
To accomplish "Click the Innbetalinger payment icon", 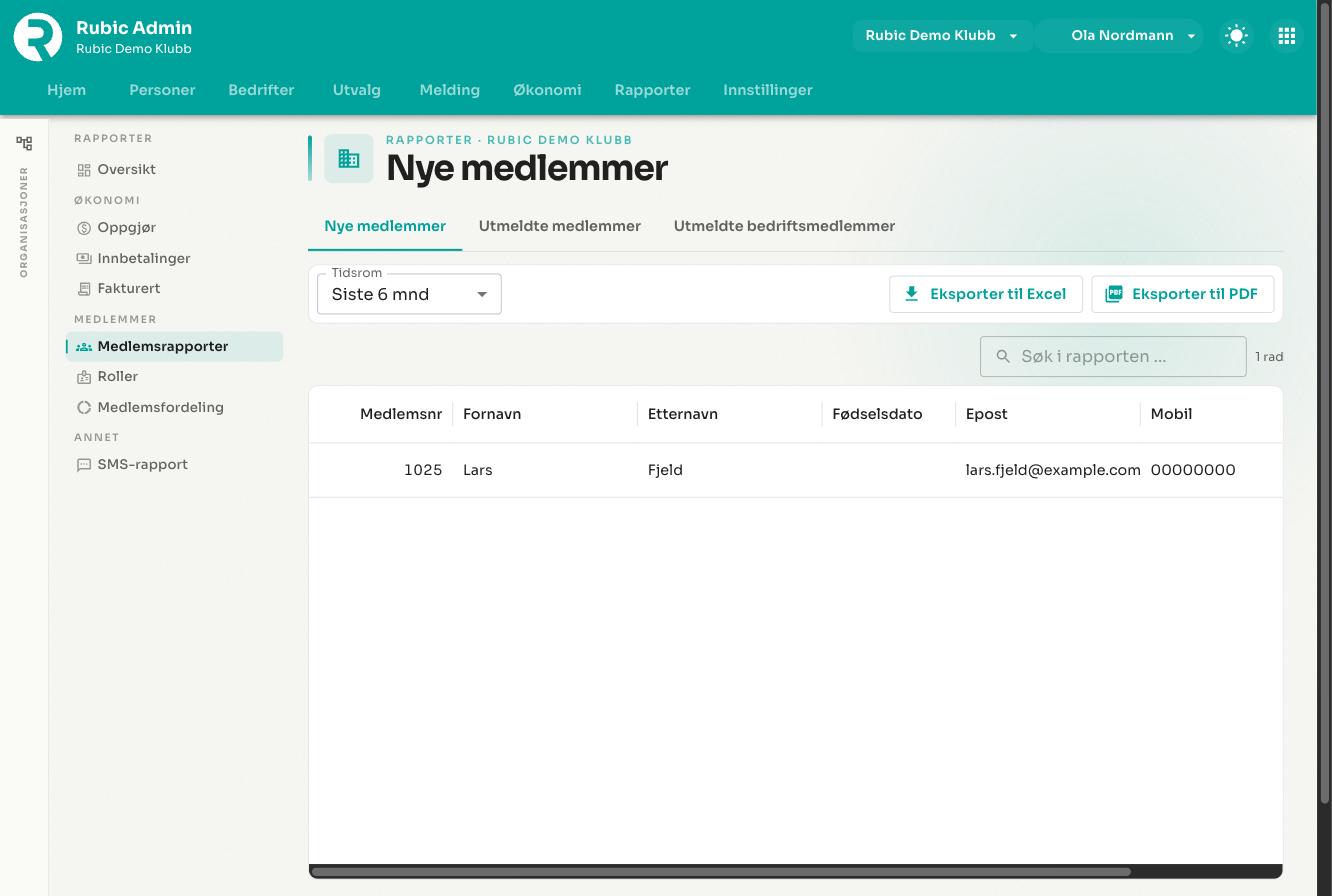I will (x=84, y=258).
